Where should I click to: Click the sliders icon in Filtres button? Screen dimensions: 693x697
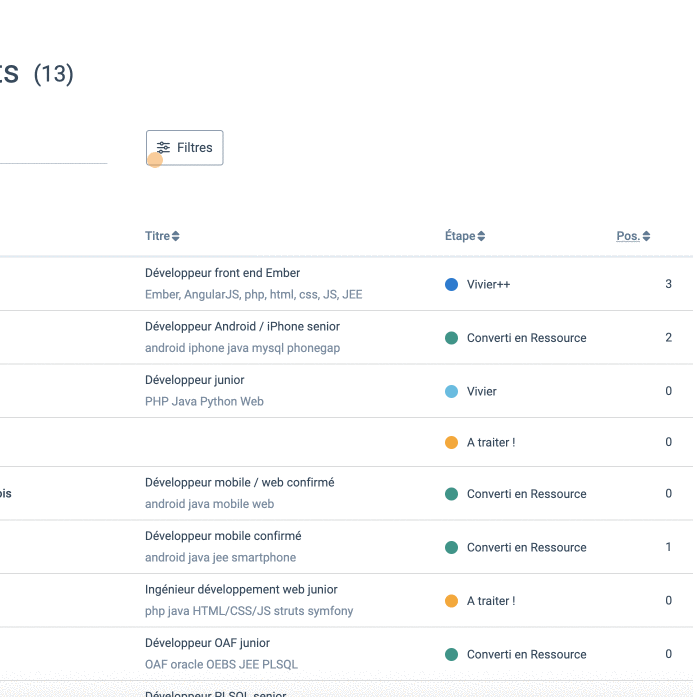tap(164, 148)
